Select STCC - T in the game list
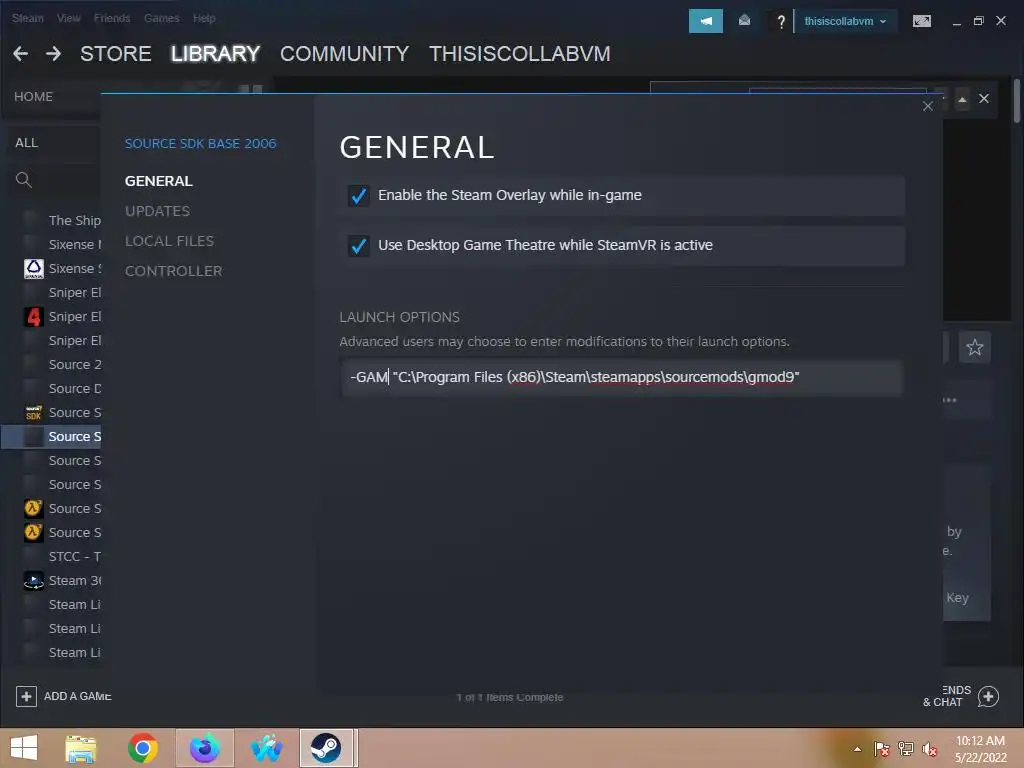 74,557
